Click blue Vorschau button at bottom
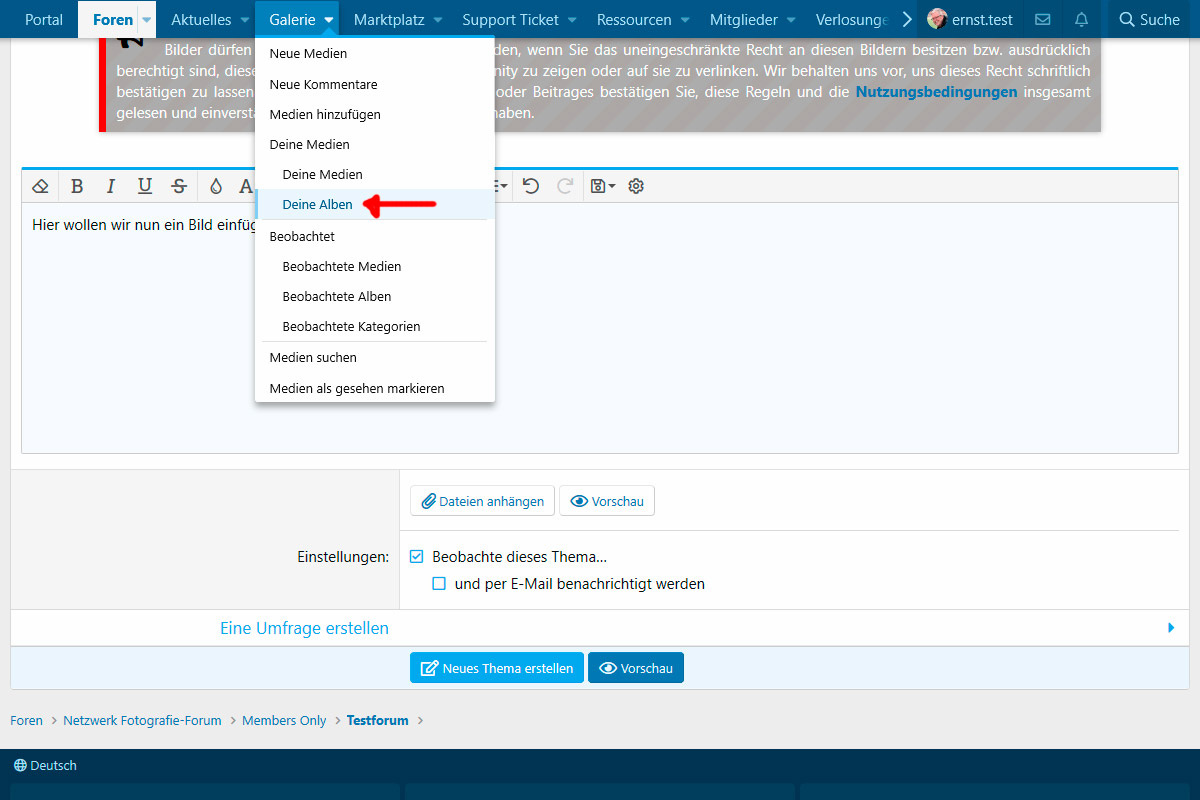Viewport: 1200px width, 800px height. [636, 668]
